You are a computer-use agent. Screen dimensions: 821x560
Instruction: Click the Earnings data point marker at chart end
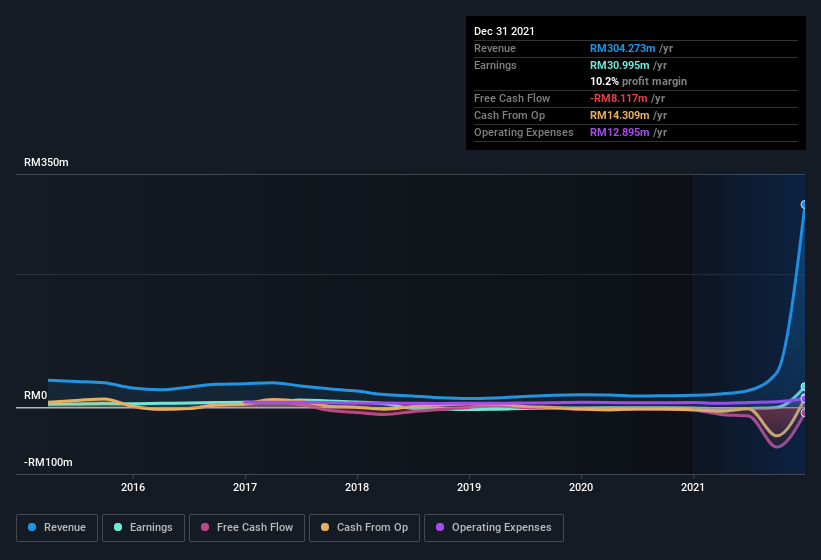[804, 387]
